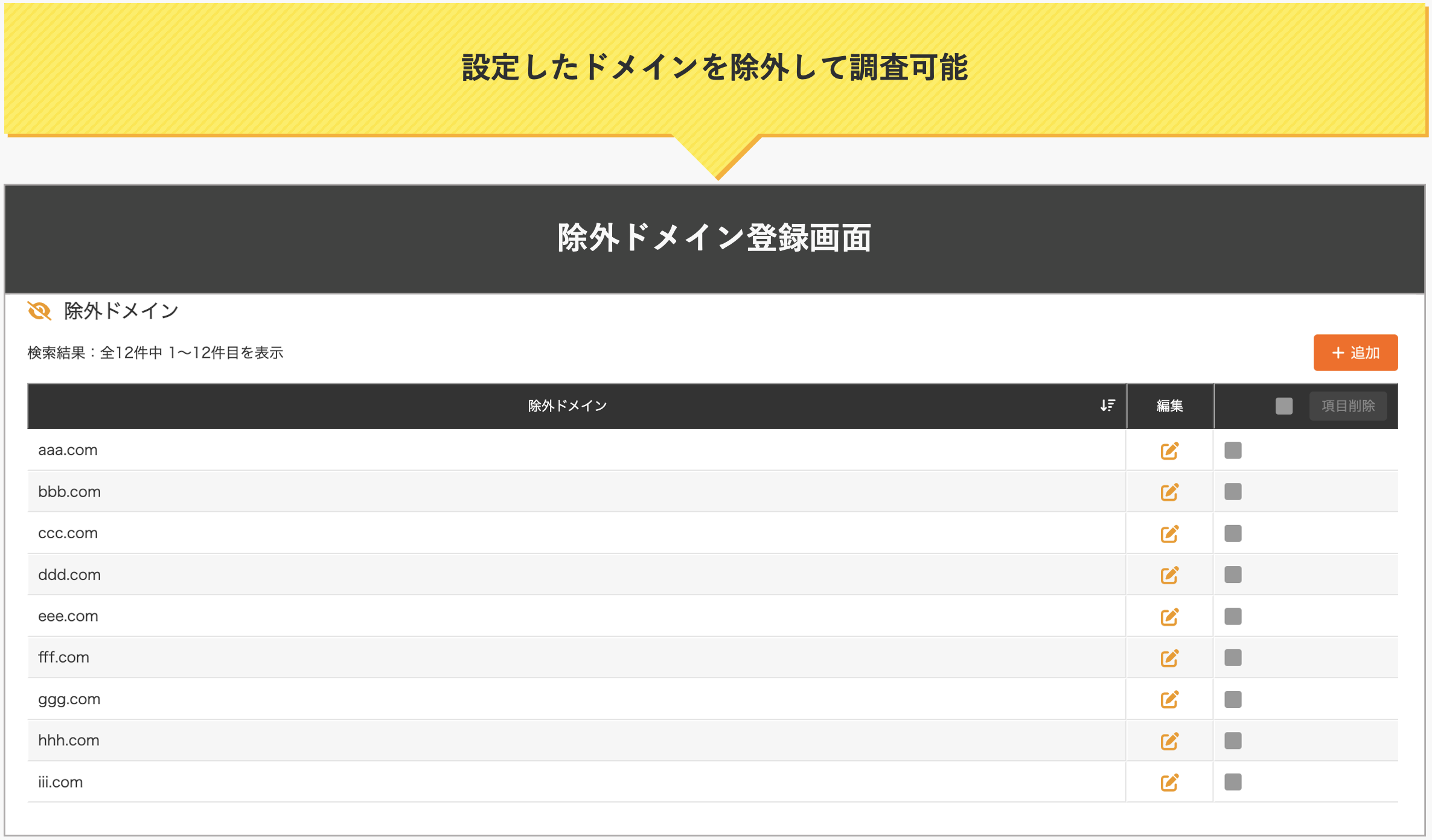This screenshot has height=840, width=1432.
Task: Click the edit pencil for hhh.com
Action: (x=1169, y=740)
